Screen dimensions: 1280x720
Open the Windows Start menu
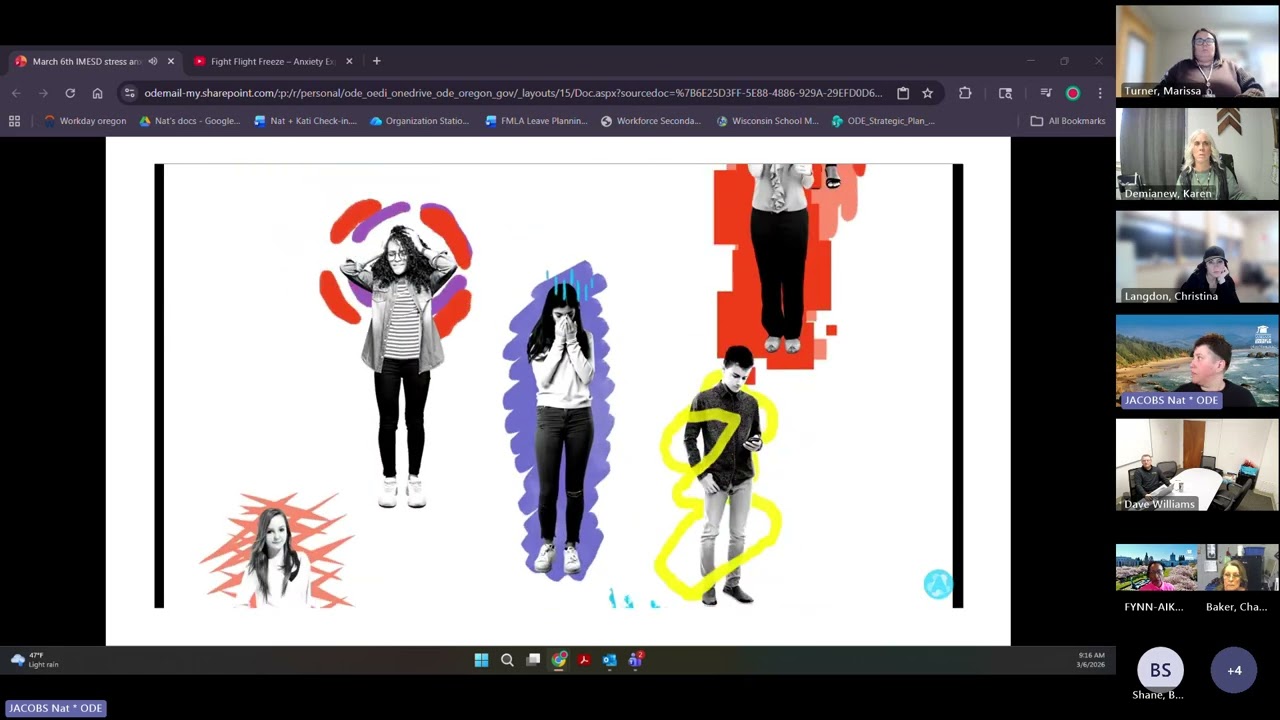coord(481,660)
